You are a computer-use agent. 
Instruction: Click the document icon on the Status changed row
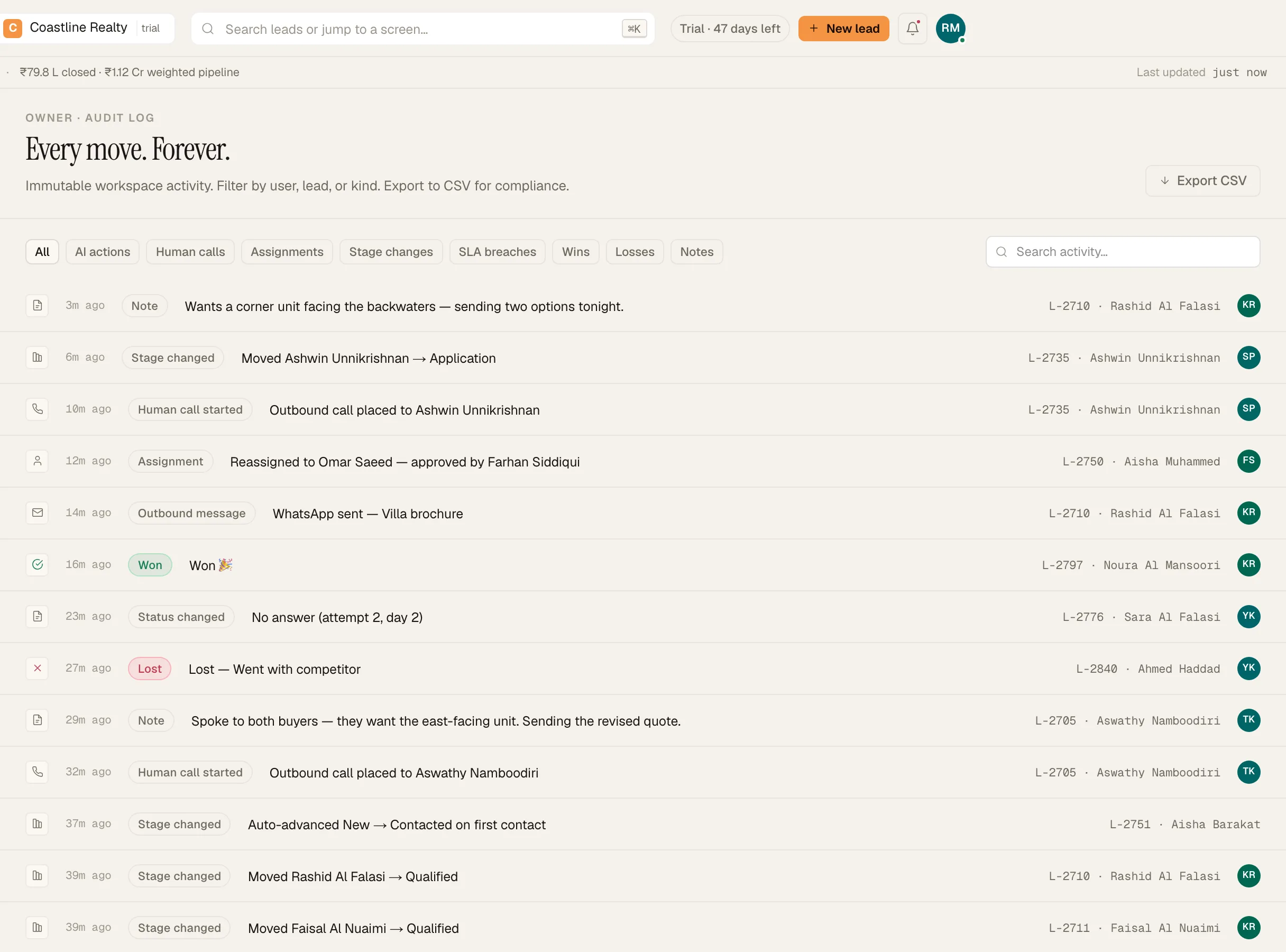(x=38, y=617)
